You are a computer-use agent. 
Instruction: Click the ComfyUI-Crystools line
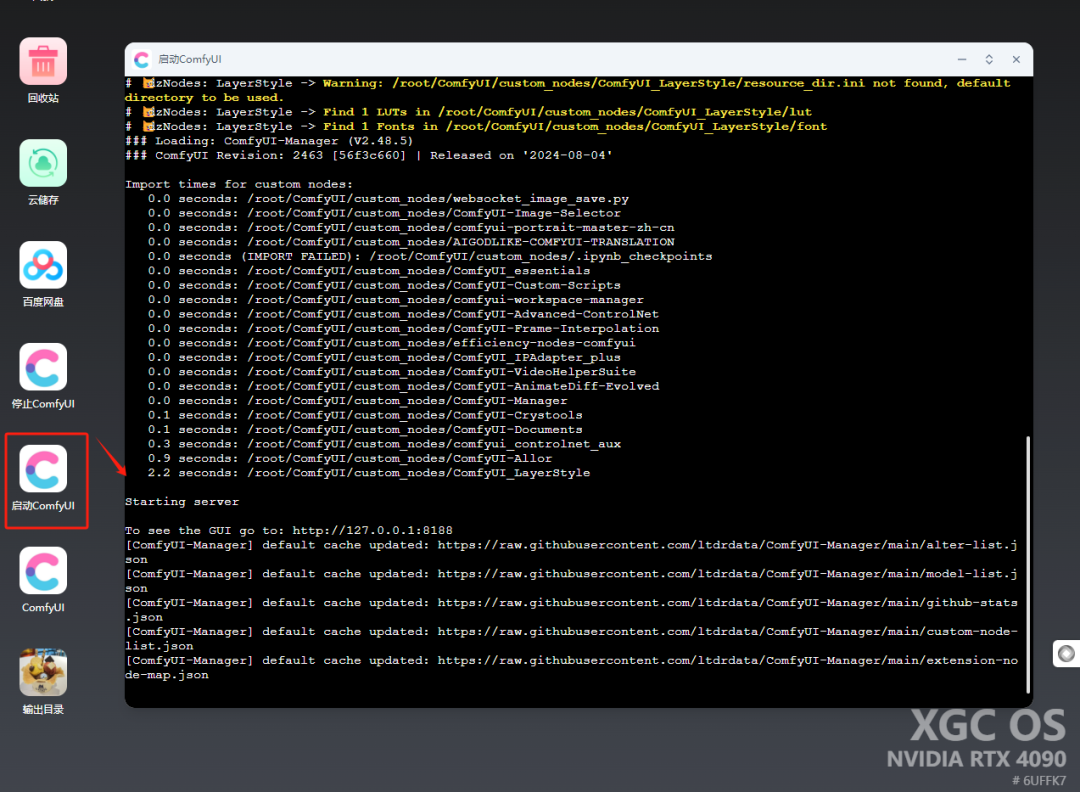[x=365, y=415]
